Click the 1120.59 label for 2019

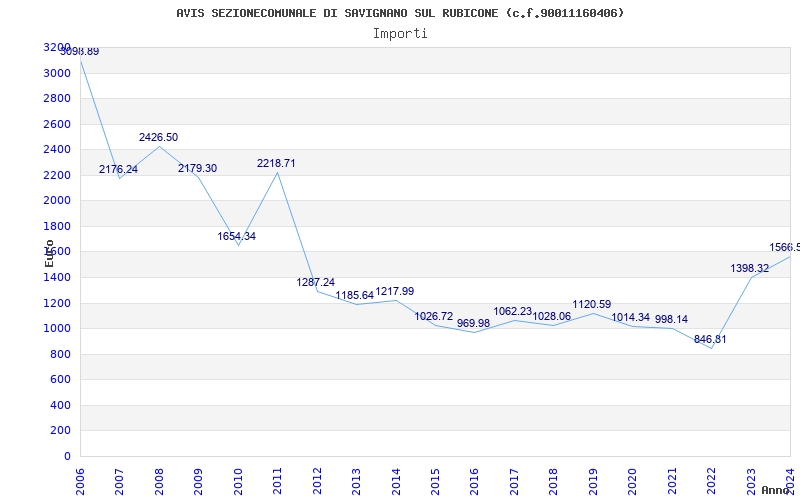(x=592, y=305)
